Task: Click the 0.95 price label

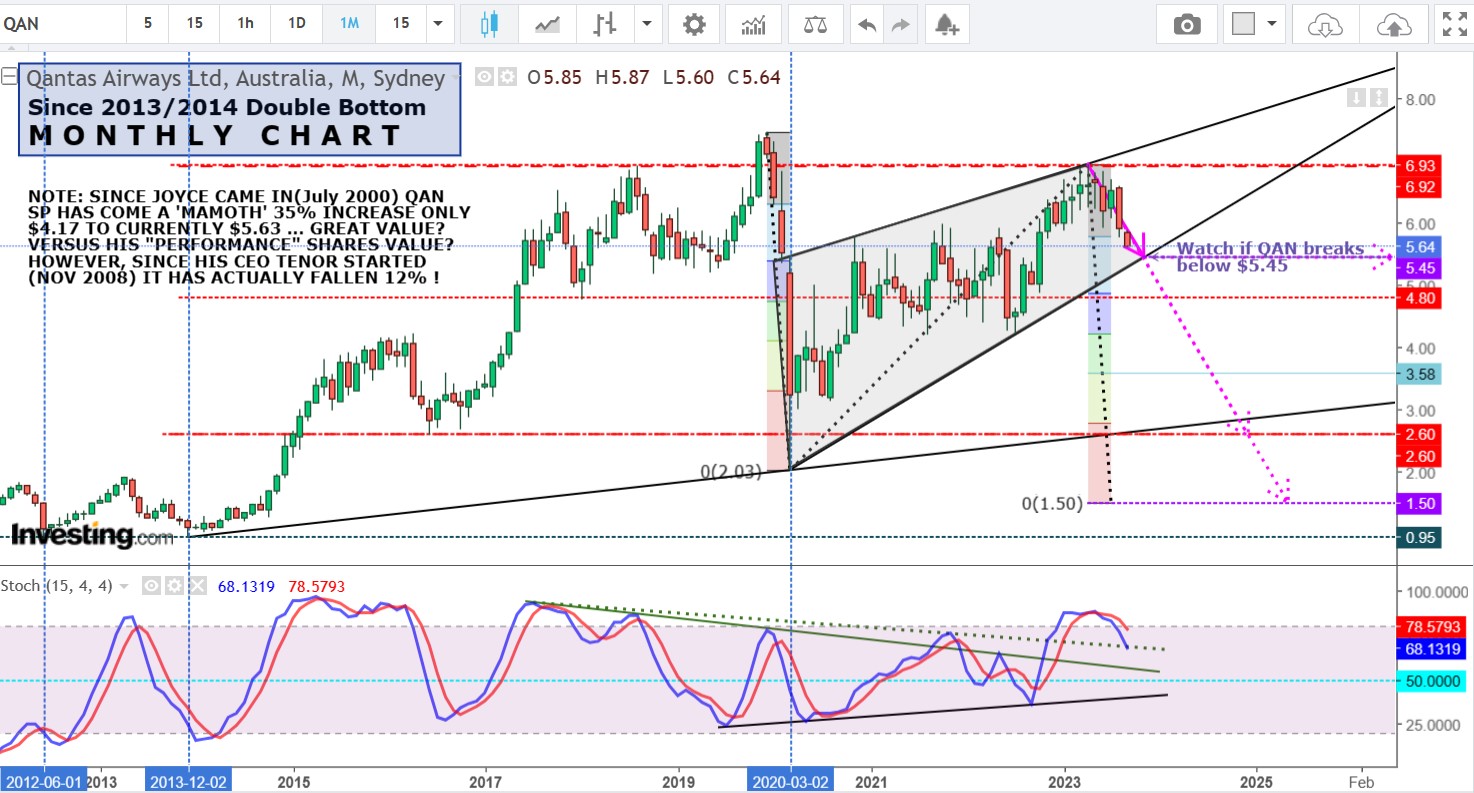Action: pos(1421,538)
